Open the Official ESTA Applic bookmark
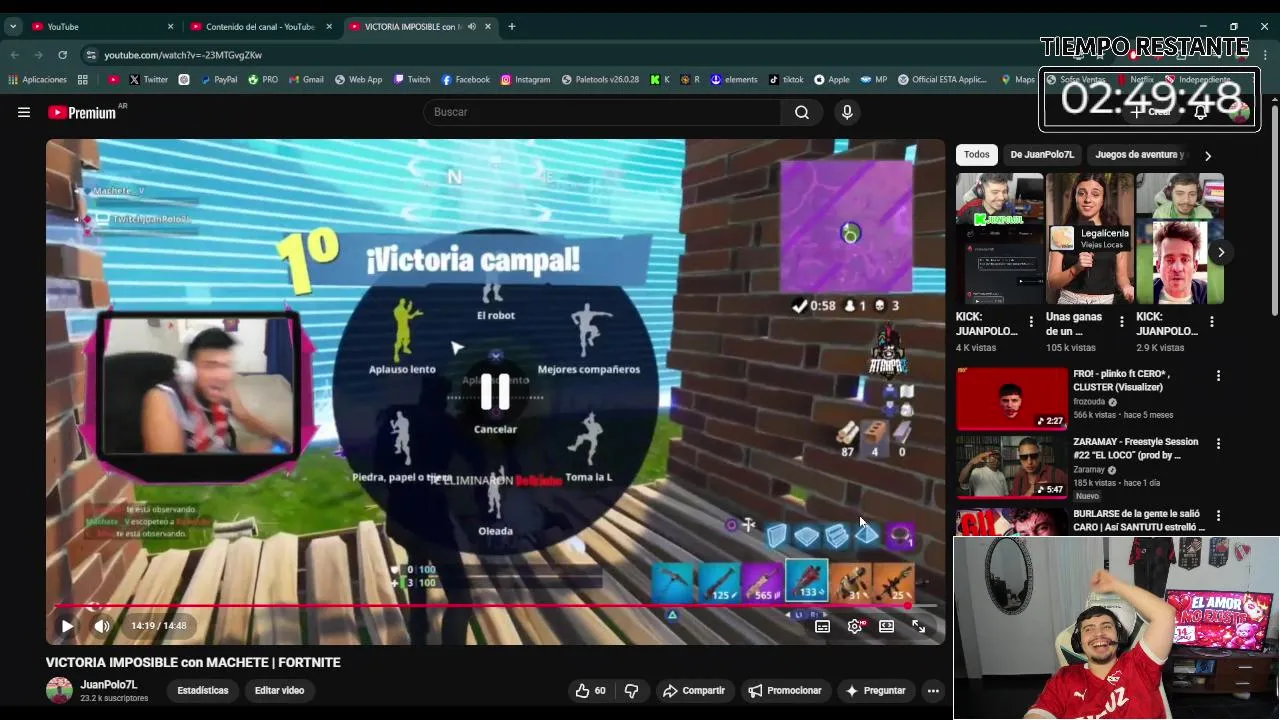1280x720 pixels. [942, 80]
